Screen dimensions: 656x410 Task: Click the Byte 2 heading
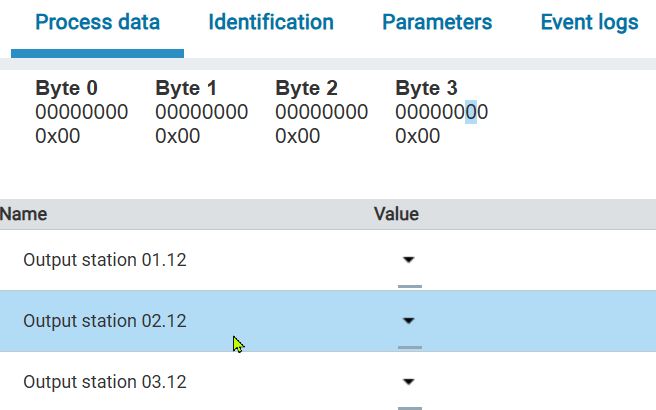tap(306, 88)
